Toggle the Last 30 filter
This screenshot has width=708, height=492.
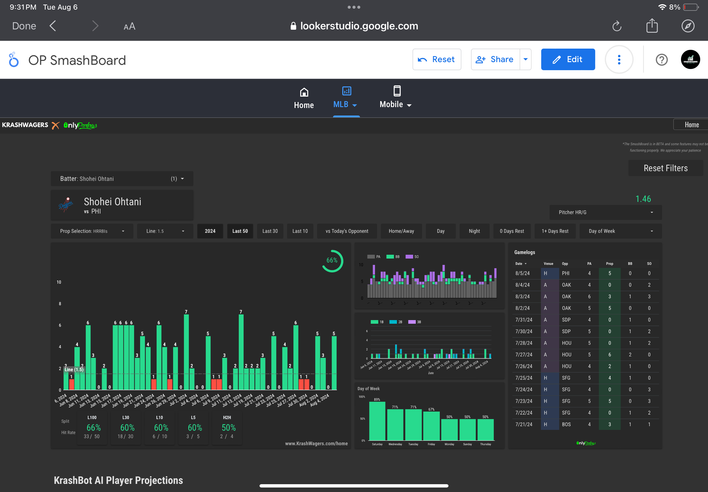click(270, 231)
